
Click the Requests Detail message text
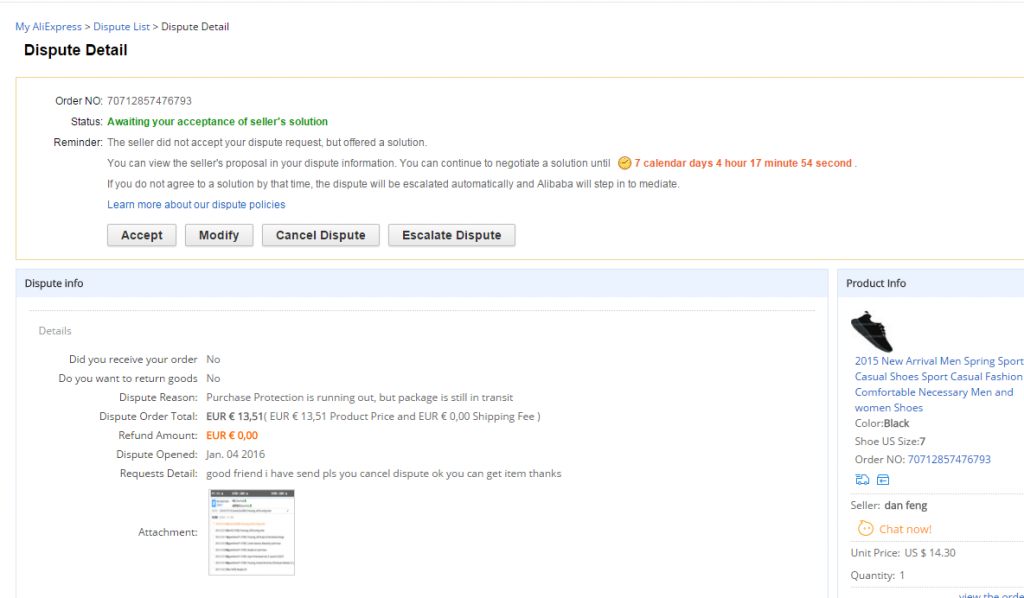point(384,473)
